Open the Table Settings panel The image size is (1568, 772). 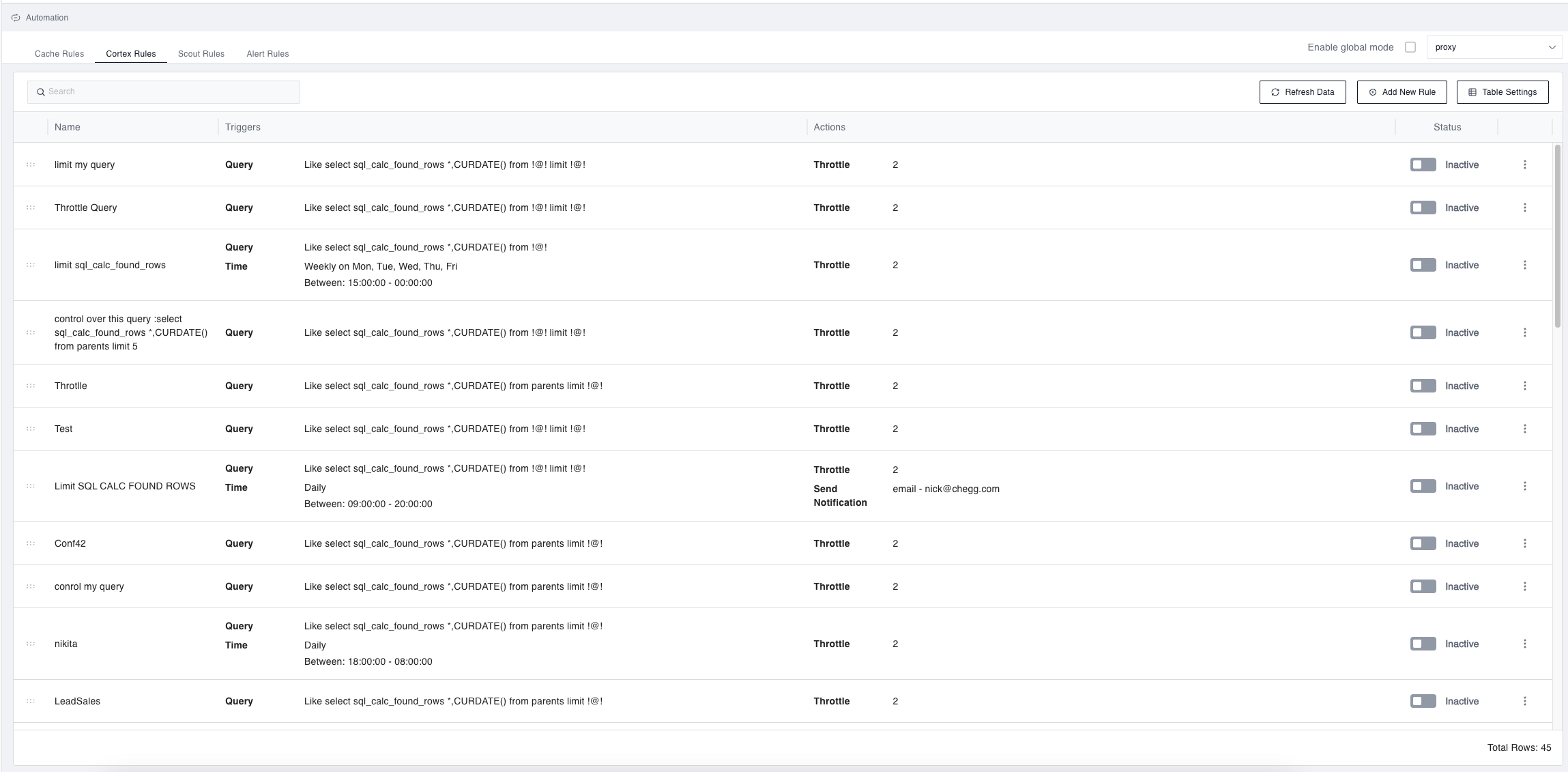click(x=1502, y=92)
